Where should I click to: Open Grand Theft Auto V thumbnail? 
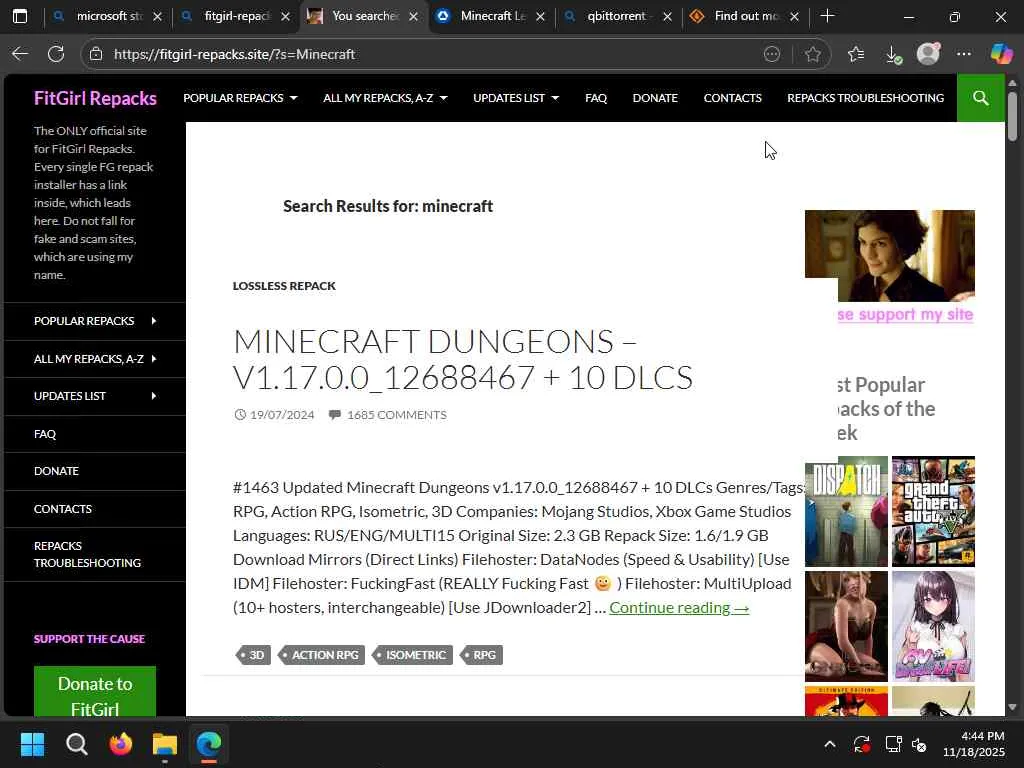933,511
